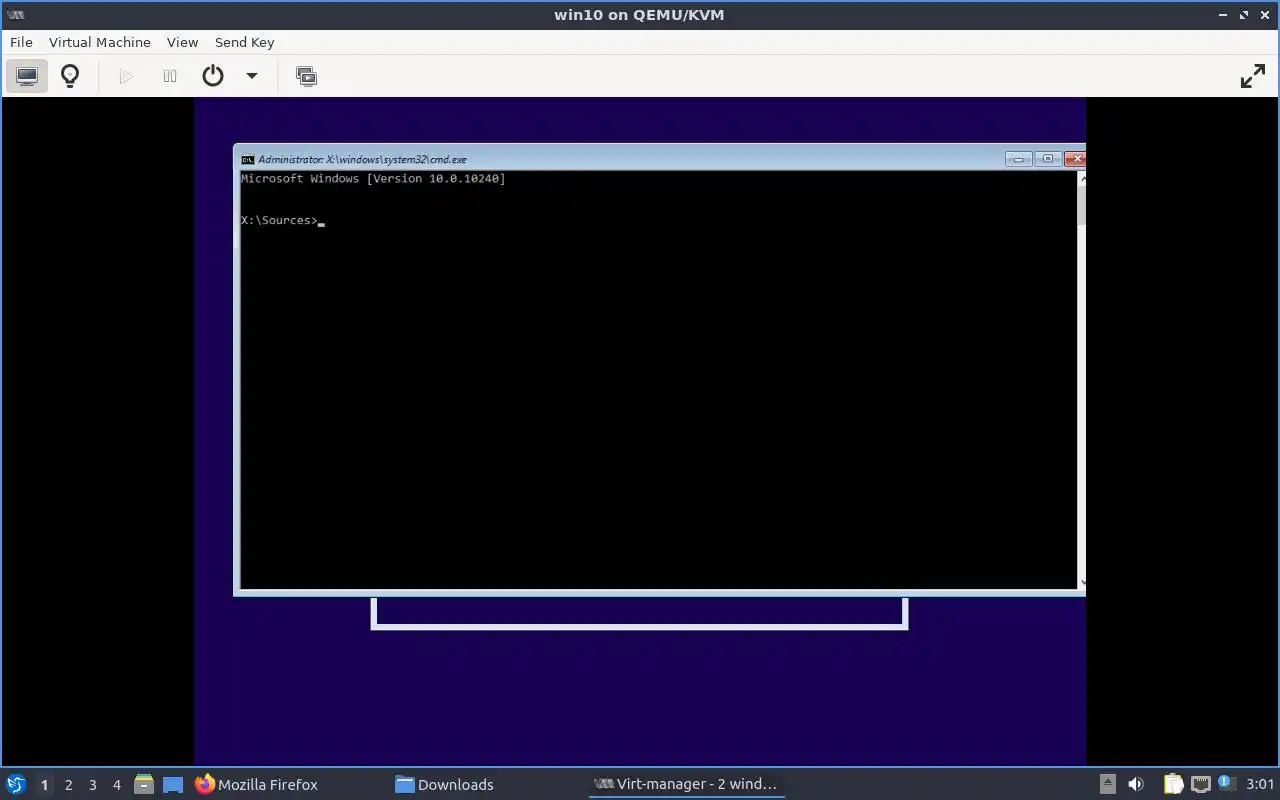Open the network status tray icon
1280x800 pixels.
(x=1200, y=784)
